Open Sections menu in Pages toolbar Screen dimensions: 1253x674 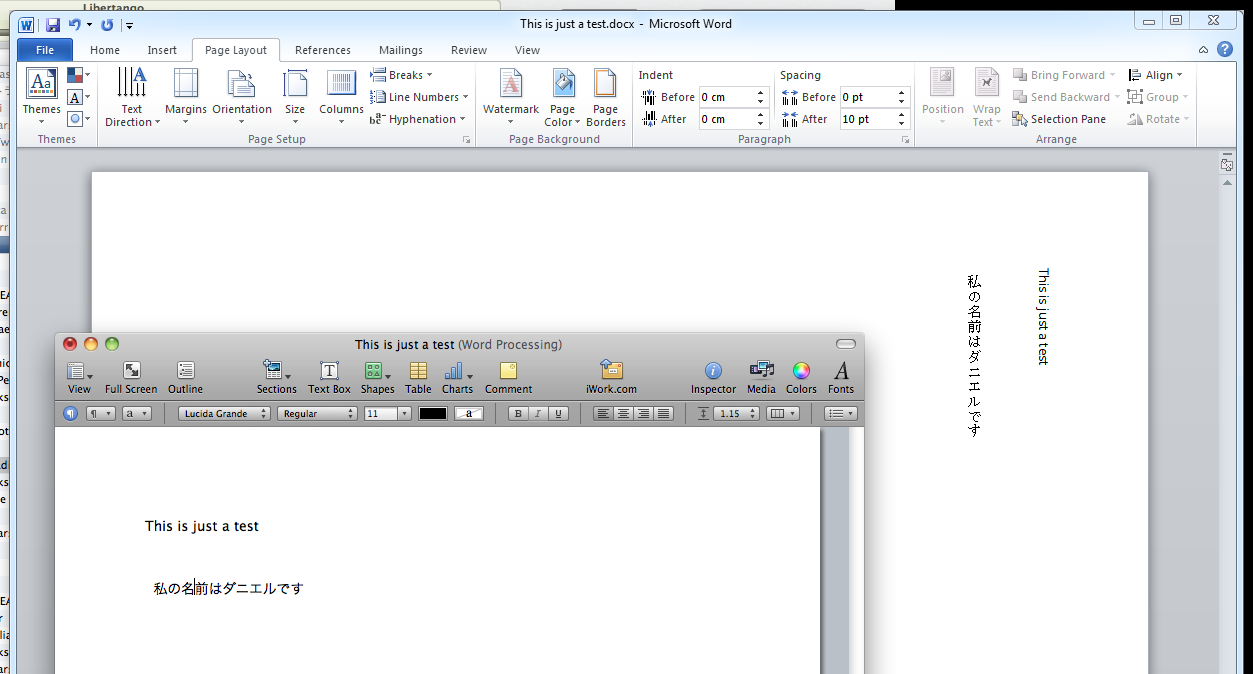[x=276, y=378]
